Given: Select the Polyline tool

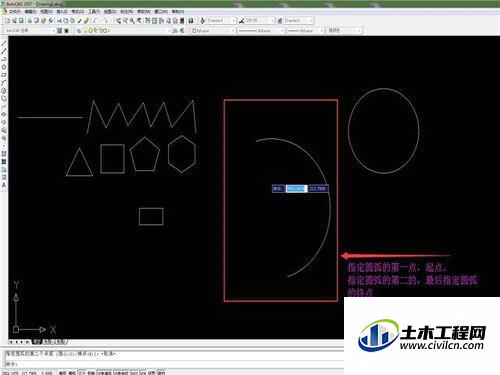Looking at the screenshot, I should click(x=4, y=59).
